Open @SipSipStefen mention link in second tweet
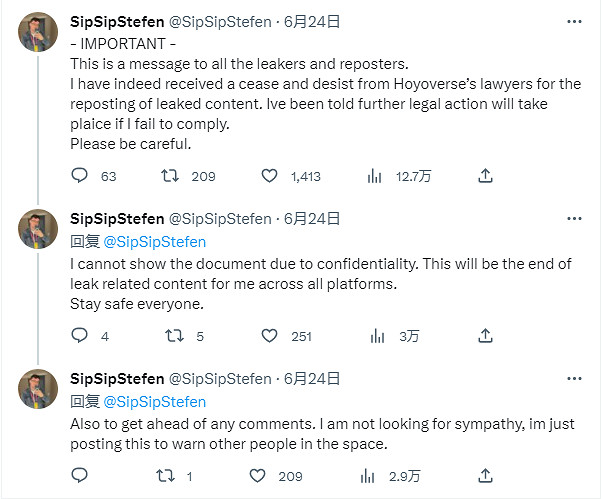Screen dimensions: 602x499 pyautogui.click(x=155, y=241)
